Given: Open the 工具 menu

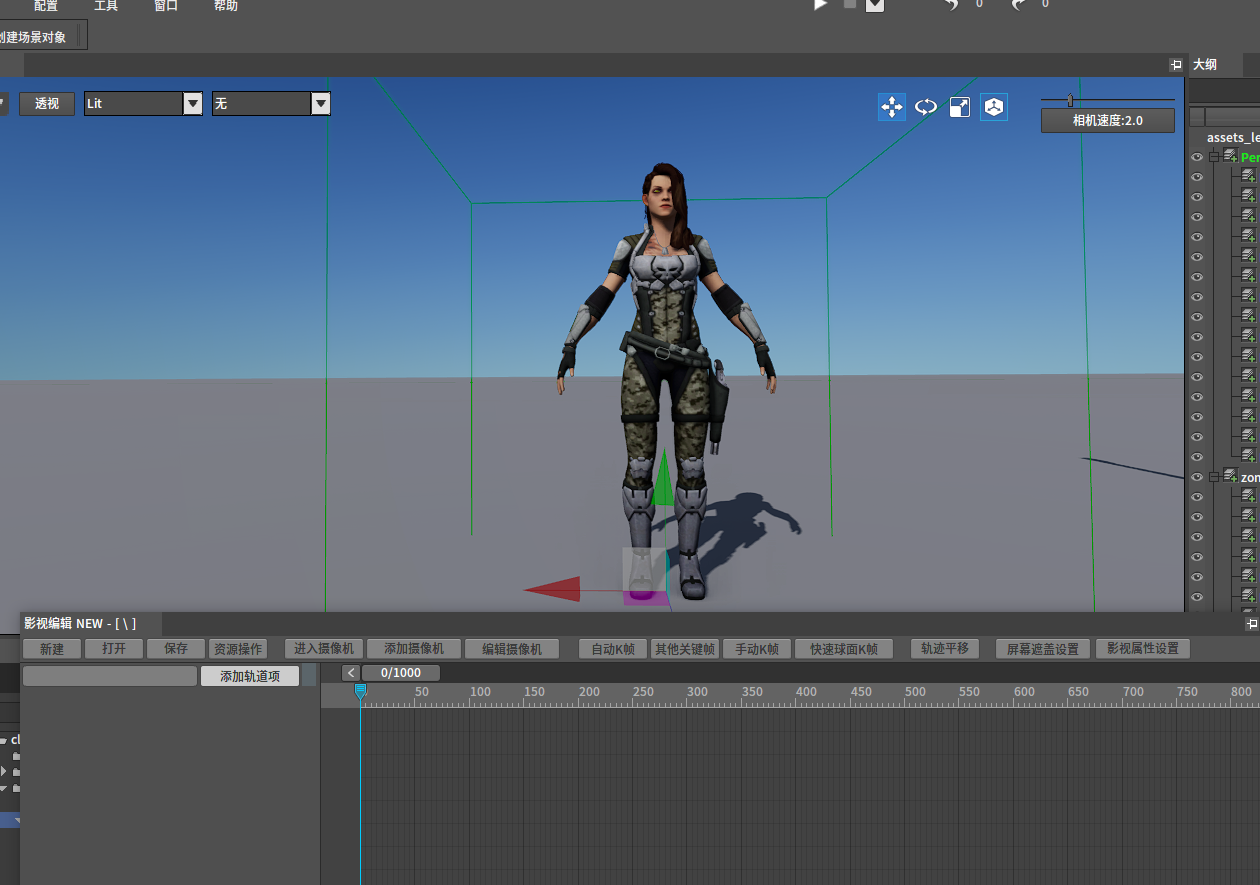Looking at the screenshot, I should click(106, 6).
